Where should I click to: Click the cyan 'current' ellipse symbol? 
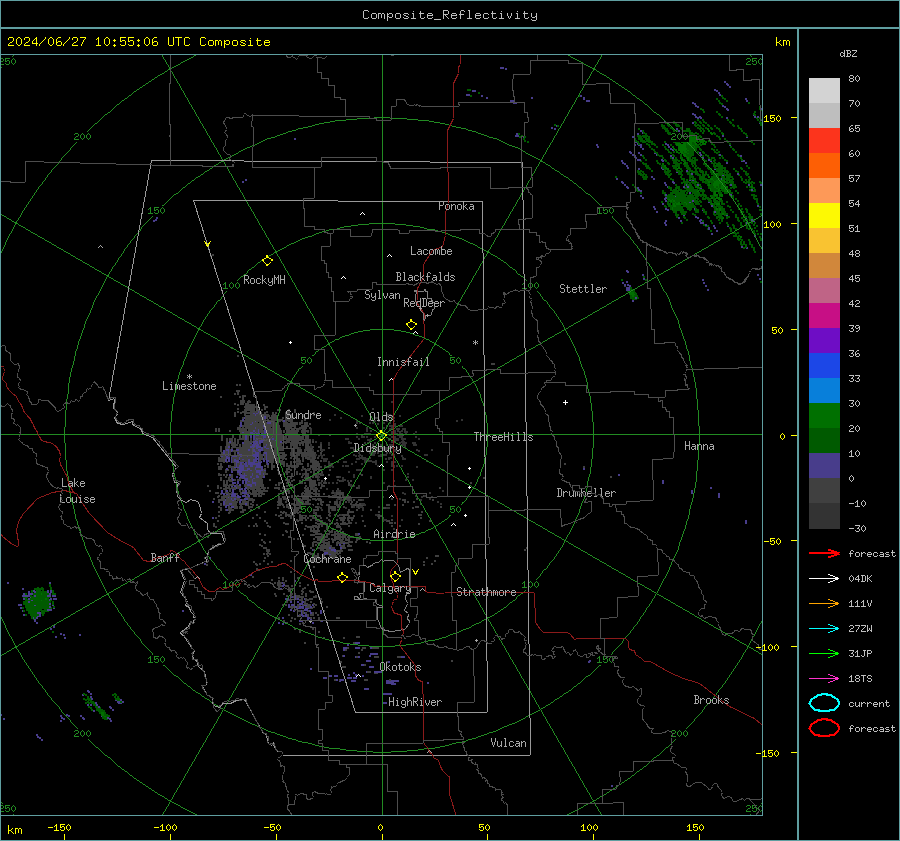coord(824,703)
